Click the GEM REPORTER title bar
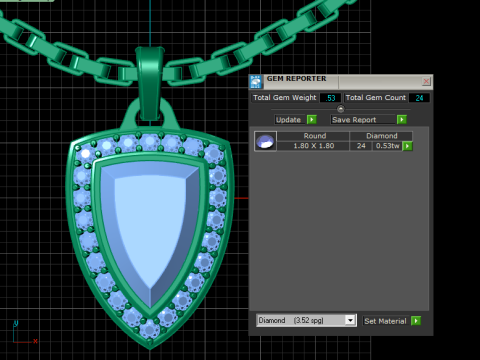Image resolution: width=480 pixels, height=360 pixels. tap(342, 81)
